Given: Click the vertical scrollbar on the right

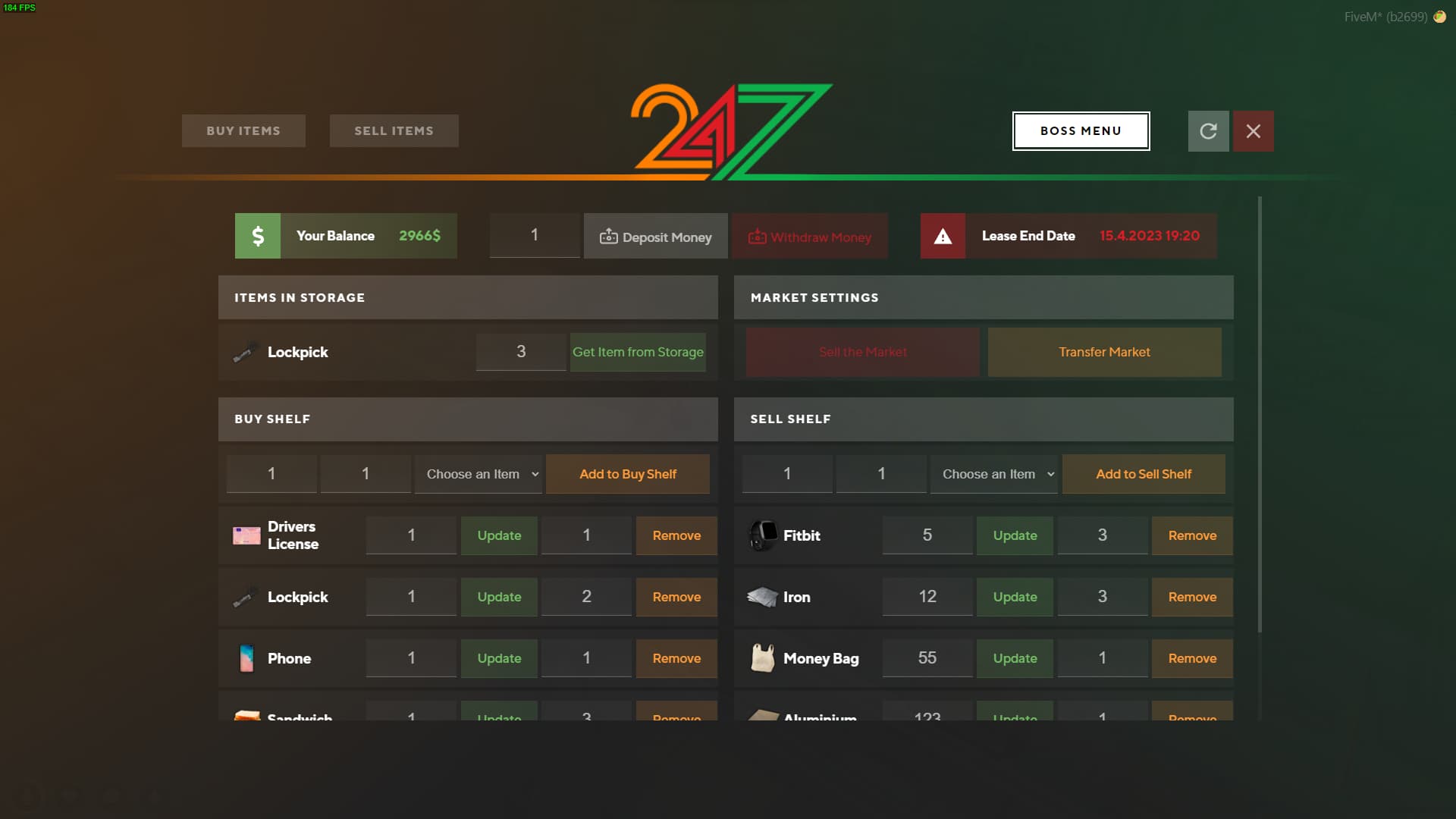Looking at the screenshot, I should tap(1260, 414).
